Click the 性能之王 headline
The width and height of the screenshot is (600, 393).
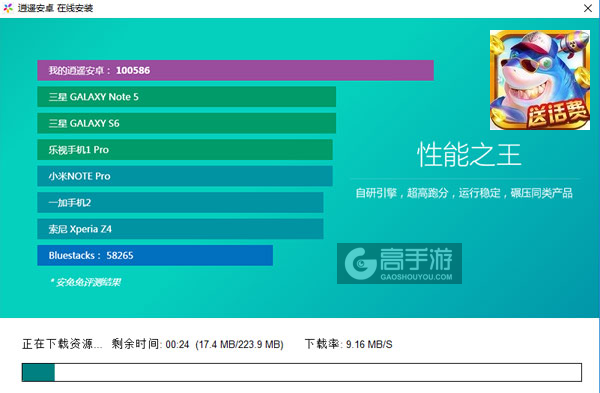[x=469, y=155]
